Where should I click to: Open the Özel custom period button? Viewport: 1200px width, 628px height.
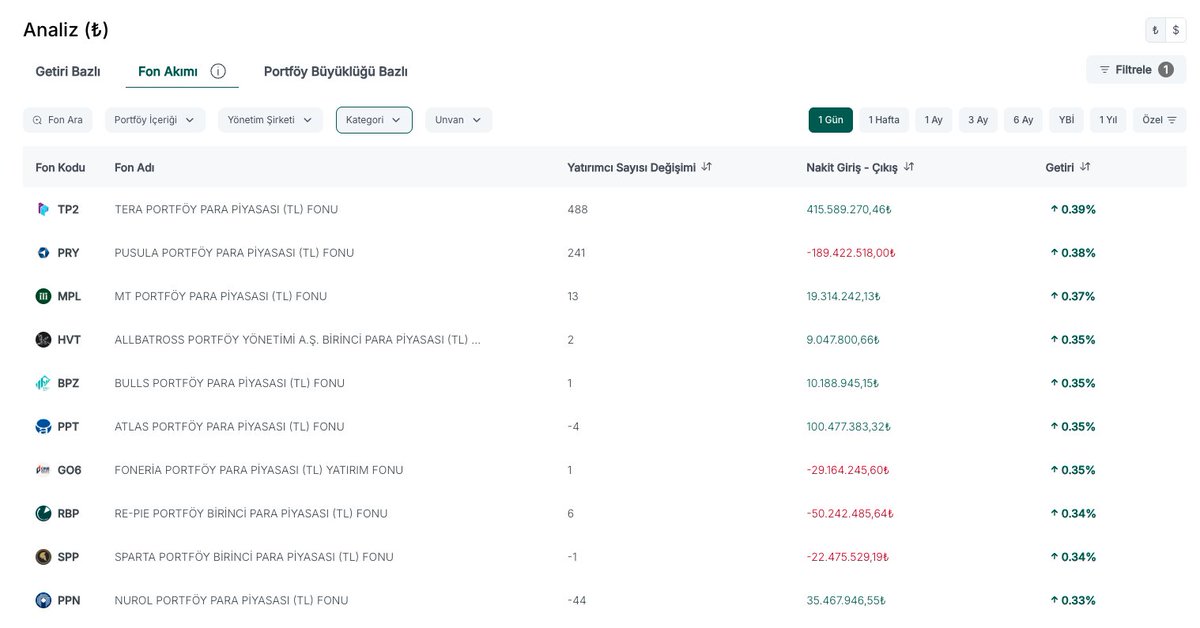pos(1159,120)
